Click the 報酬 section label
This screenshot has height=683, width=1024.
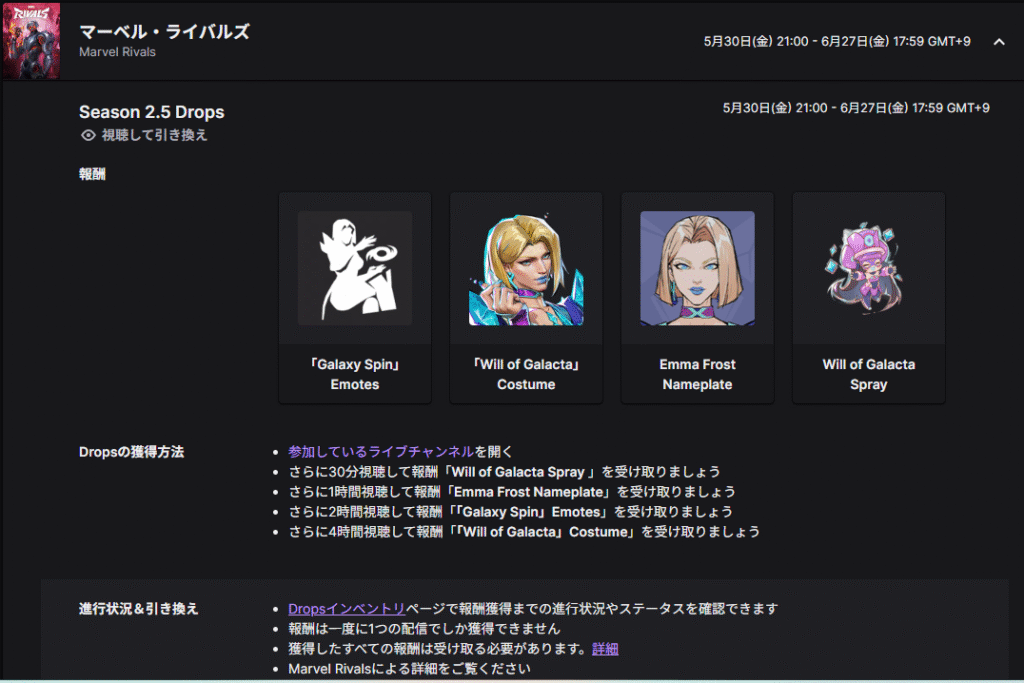pos(92,174)
